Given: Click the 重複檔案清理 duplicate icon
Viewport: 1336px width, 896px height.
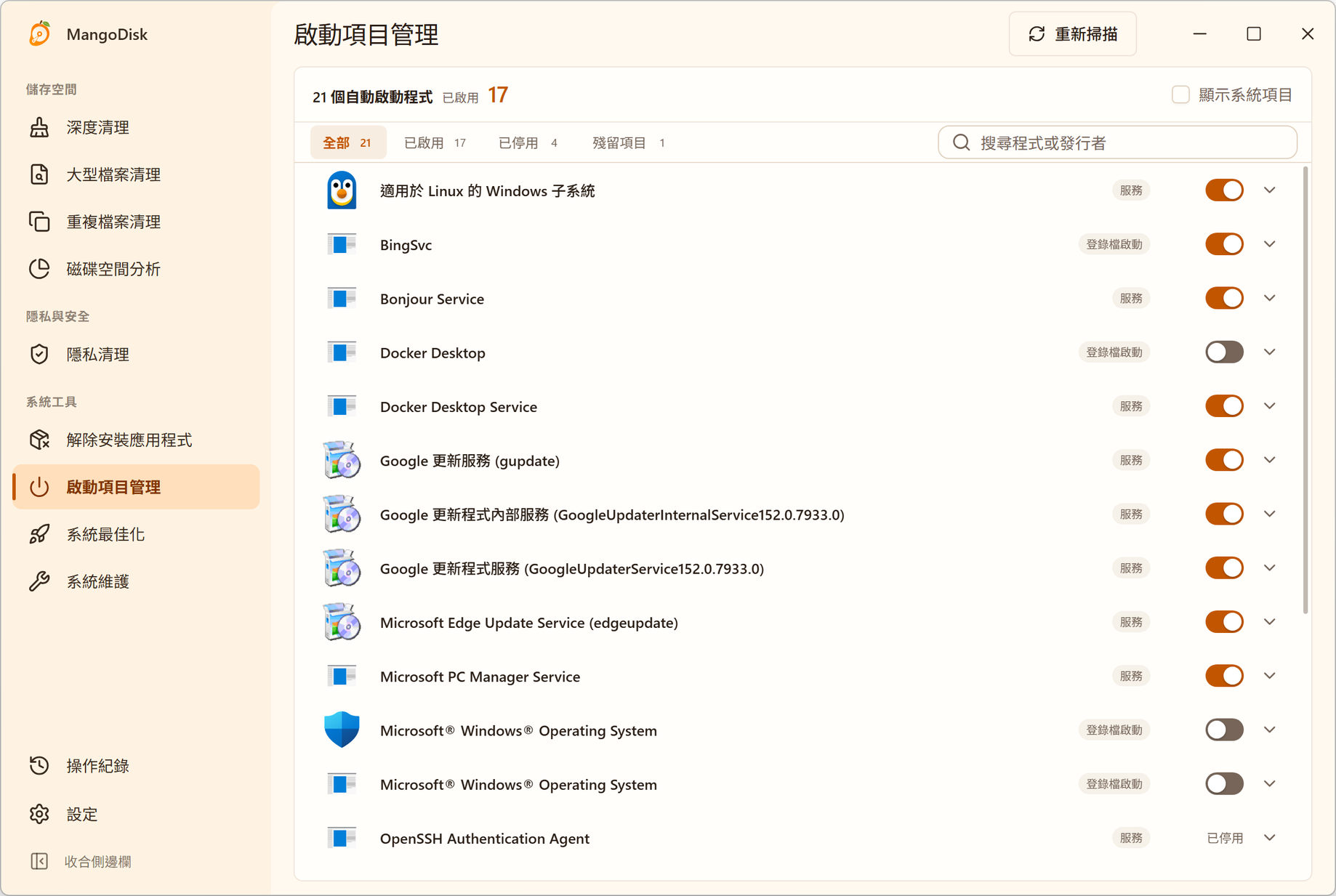Looking at the screenshot, I should tap(39, 222).
